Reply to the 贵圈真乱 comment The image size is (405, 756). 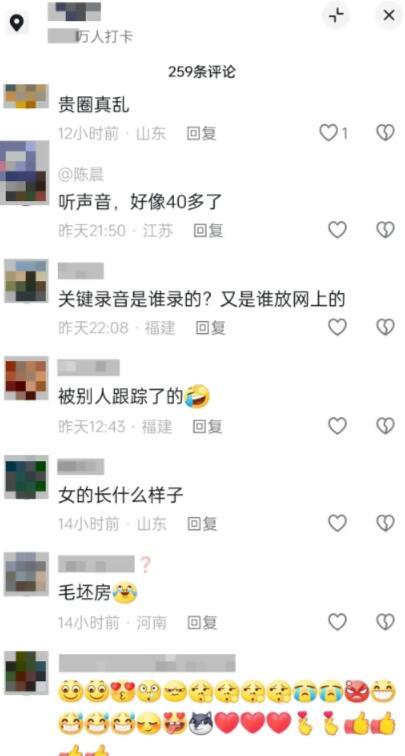(202, 134)
